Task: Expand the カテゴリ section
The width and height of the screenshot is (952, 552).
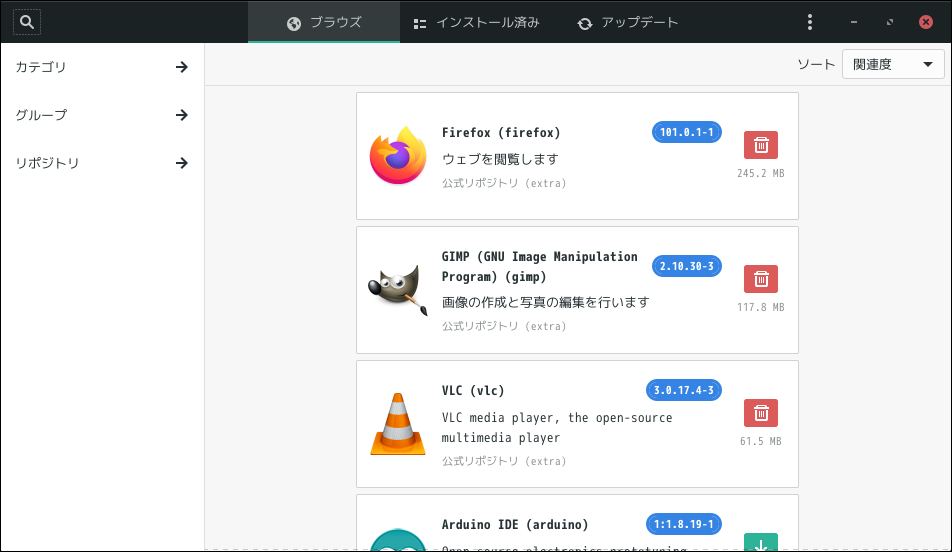Action: [102, 67]
